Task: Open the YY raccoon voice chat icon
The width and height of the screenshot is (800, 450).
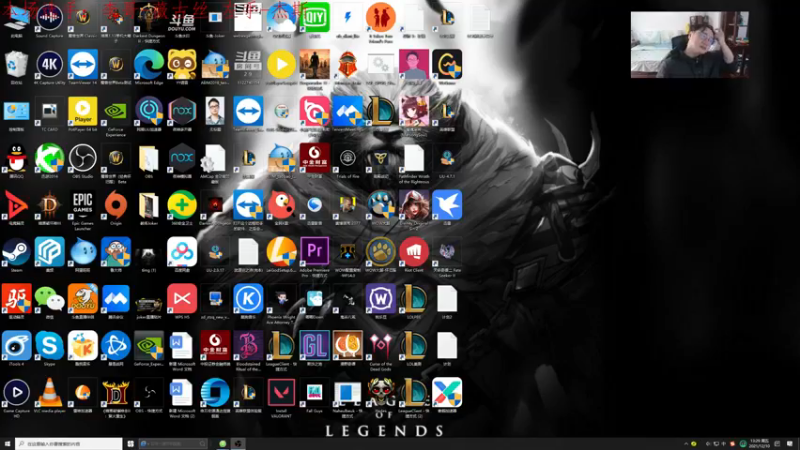Action: point(182,65)
